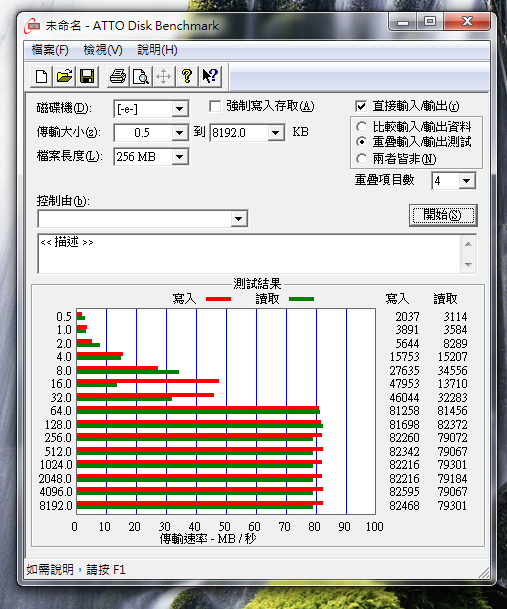Open the 檔案(F) menu
Image resolution: width=507 pixels, height=609 pixels.
click(x=50, y=50)
